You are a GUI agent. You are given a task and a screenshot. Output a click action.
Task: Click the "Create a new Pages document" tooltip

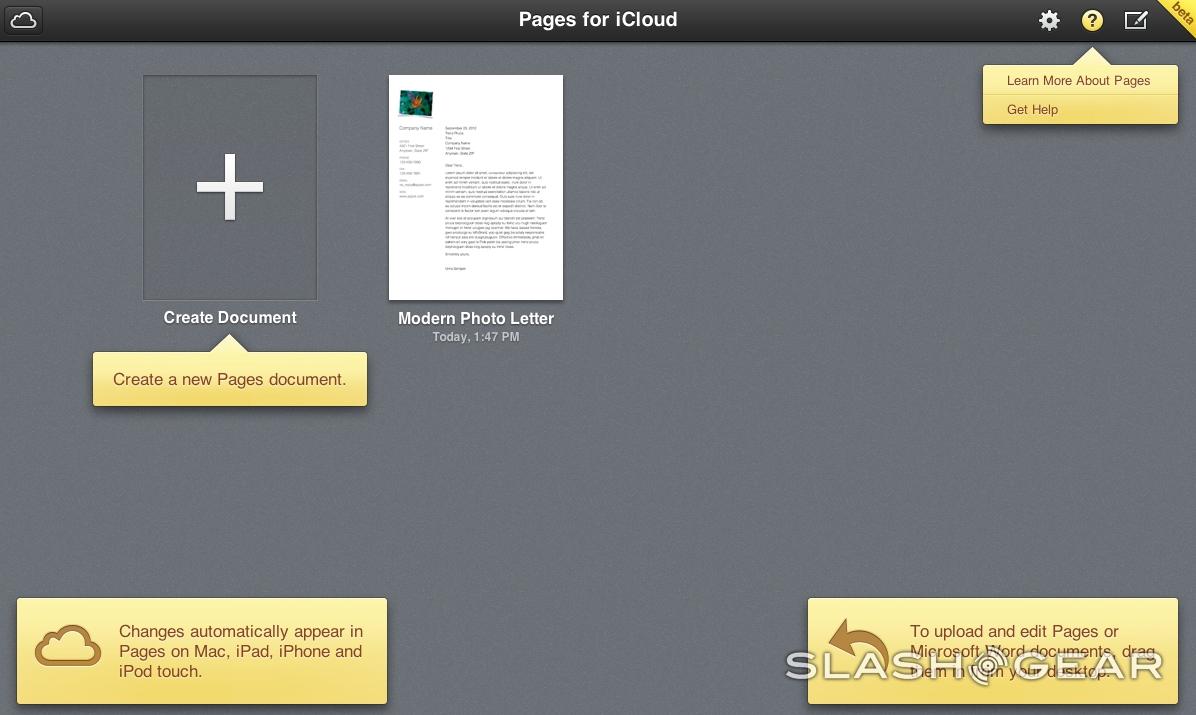[x=230, y=380]
